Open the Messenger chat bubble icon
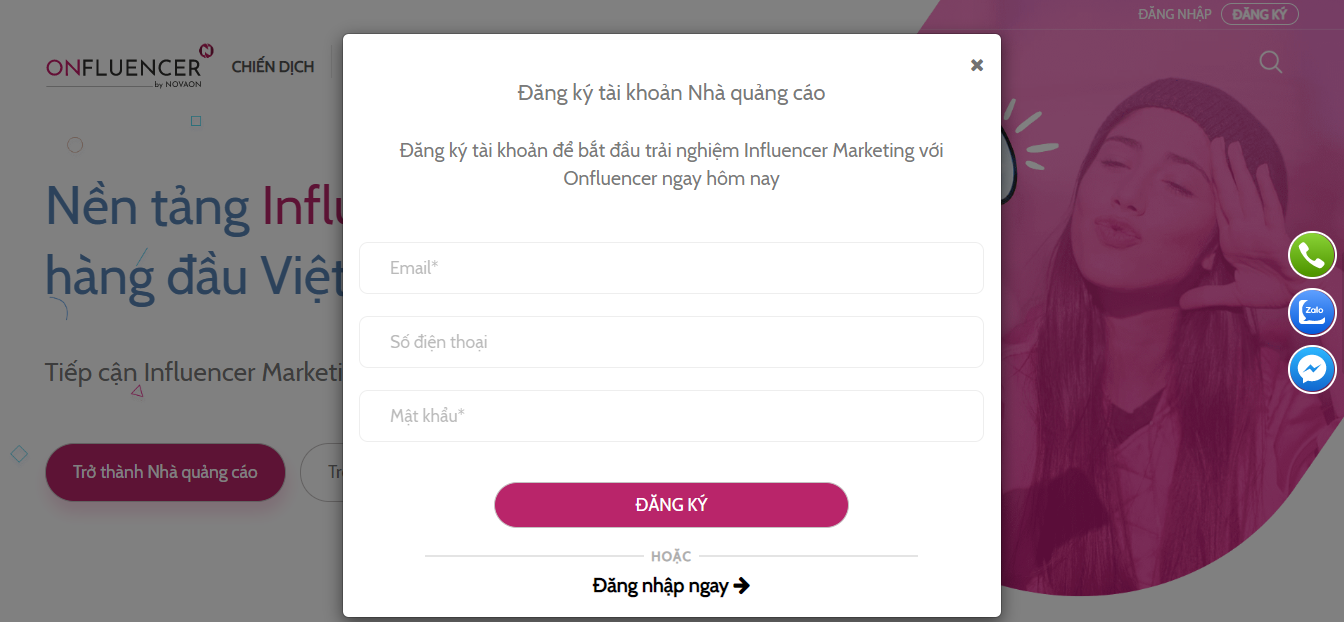This screenshot has height=622, width=1344. (x=1312, y=370)
